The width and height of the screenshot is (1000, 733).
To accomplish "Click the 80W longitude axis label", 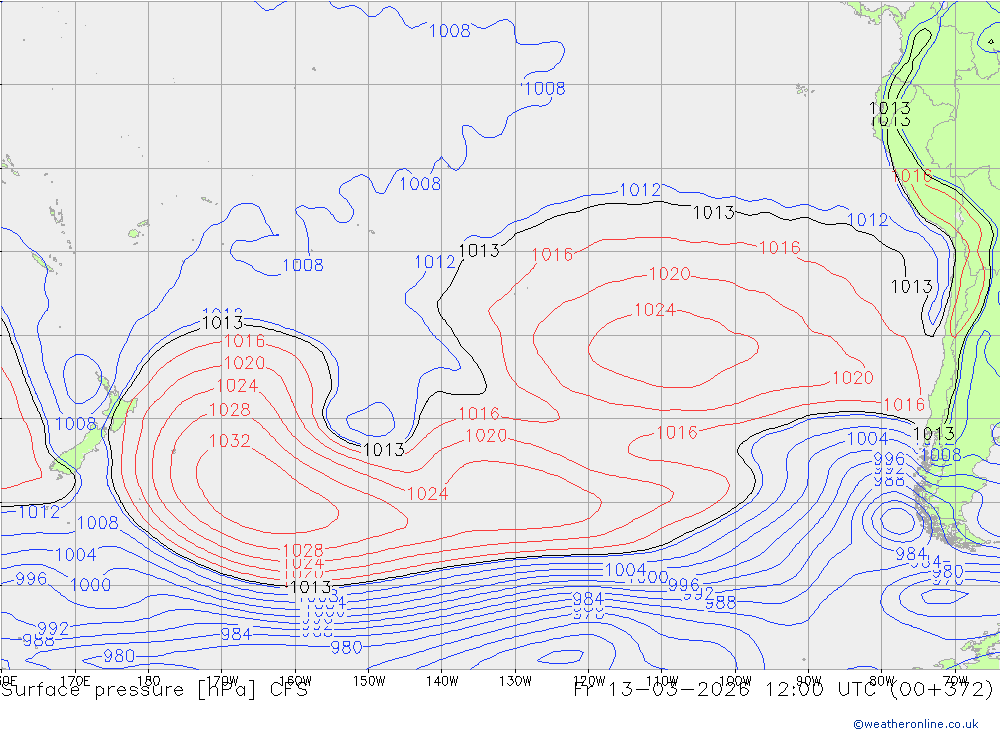I will click(x=882, y=681).
